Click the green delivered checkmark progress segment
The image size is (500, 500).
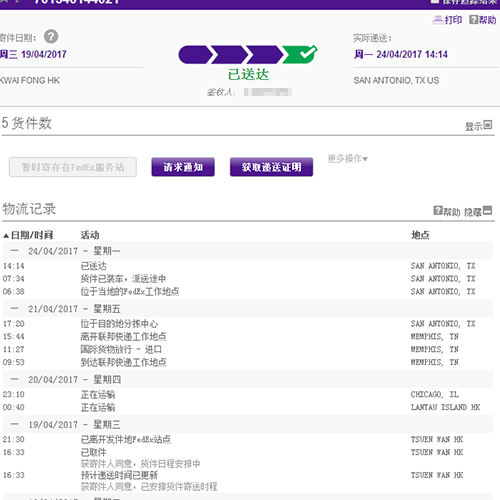point(300,54)
